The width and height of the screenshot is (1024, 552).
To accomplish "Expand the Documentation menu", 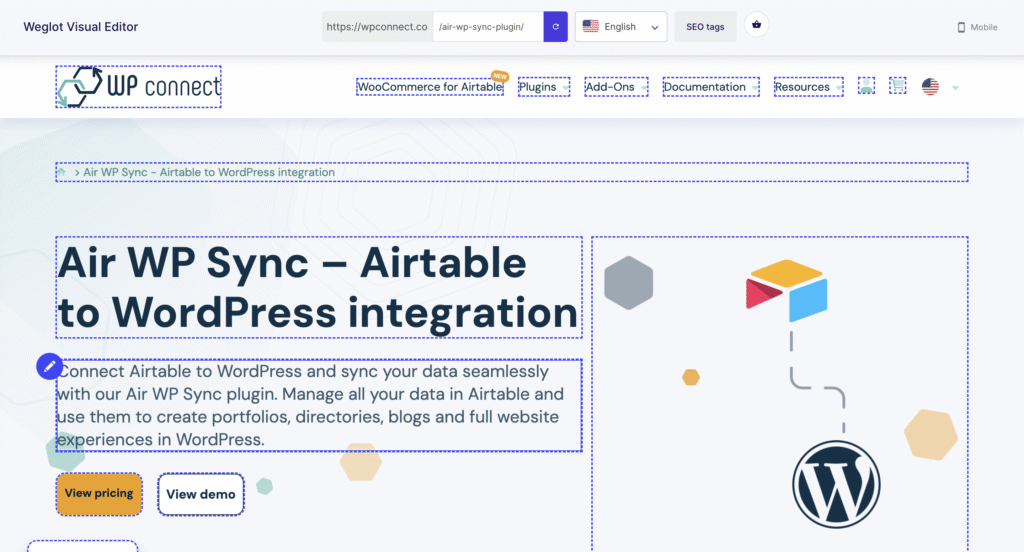I will coord(711,87).
